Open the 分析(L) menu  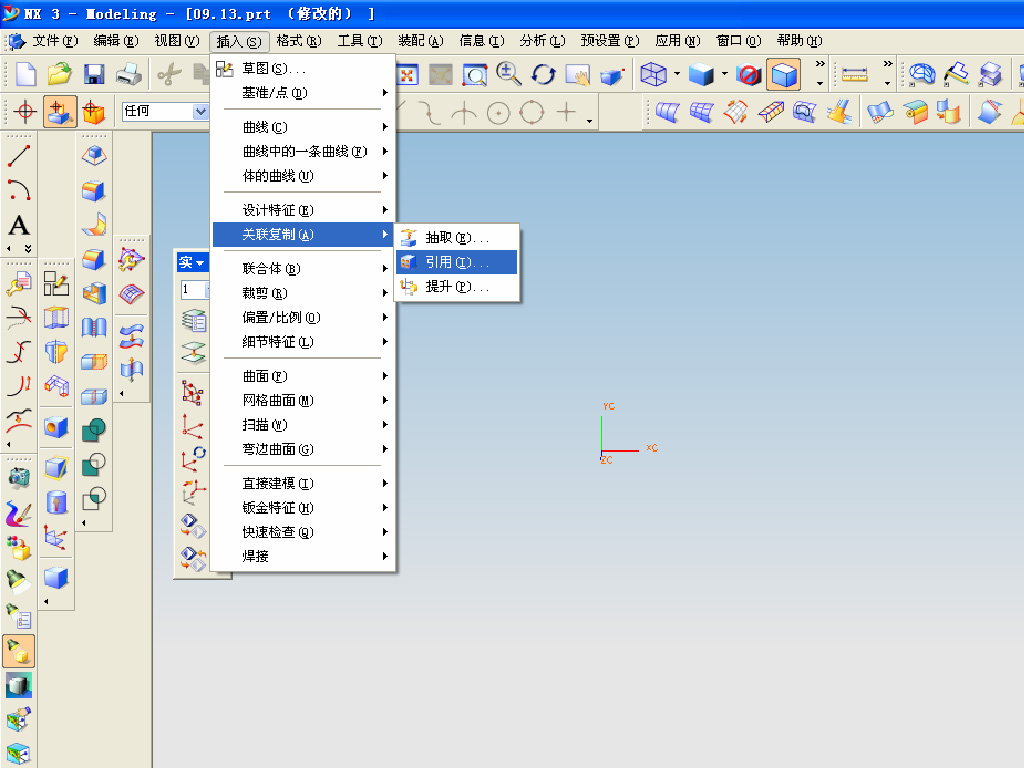[542, 40]
